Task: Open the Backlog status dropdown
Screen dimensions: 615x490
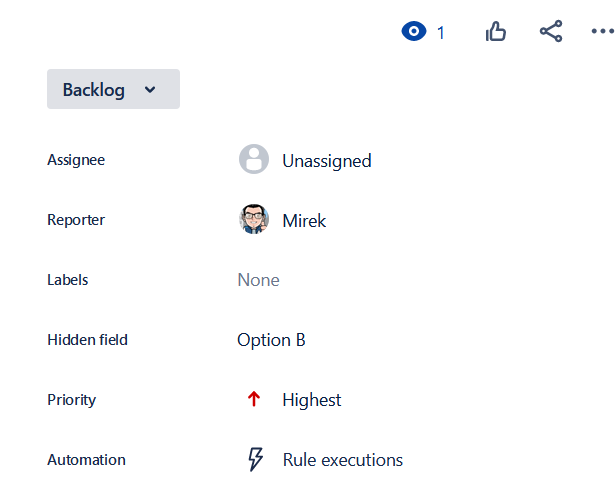Action: 95,90
